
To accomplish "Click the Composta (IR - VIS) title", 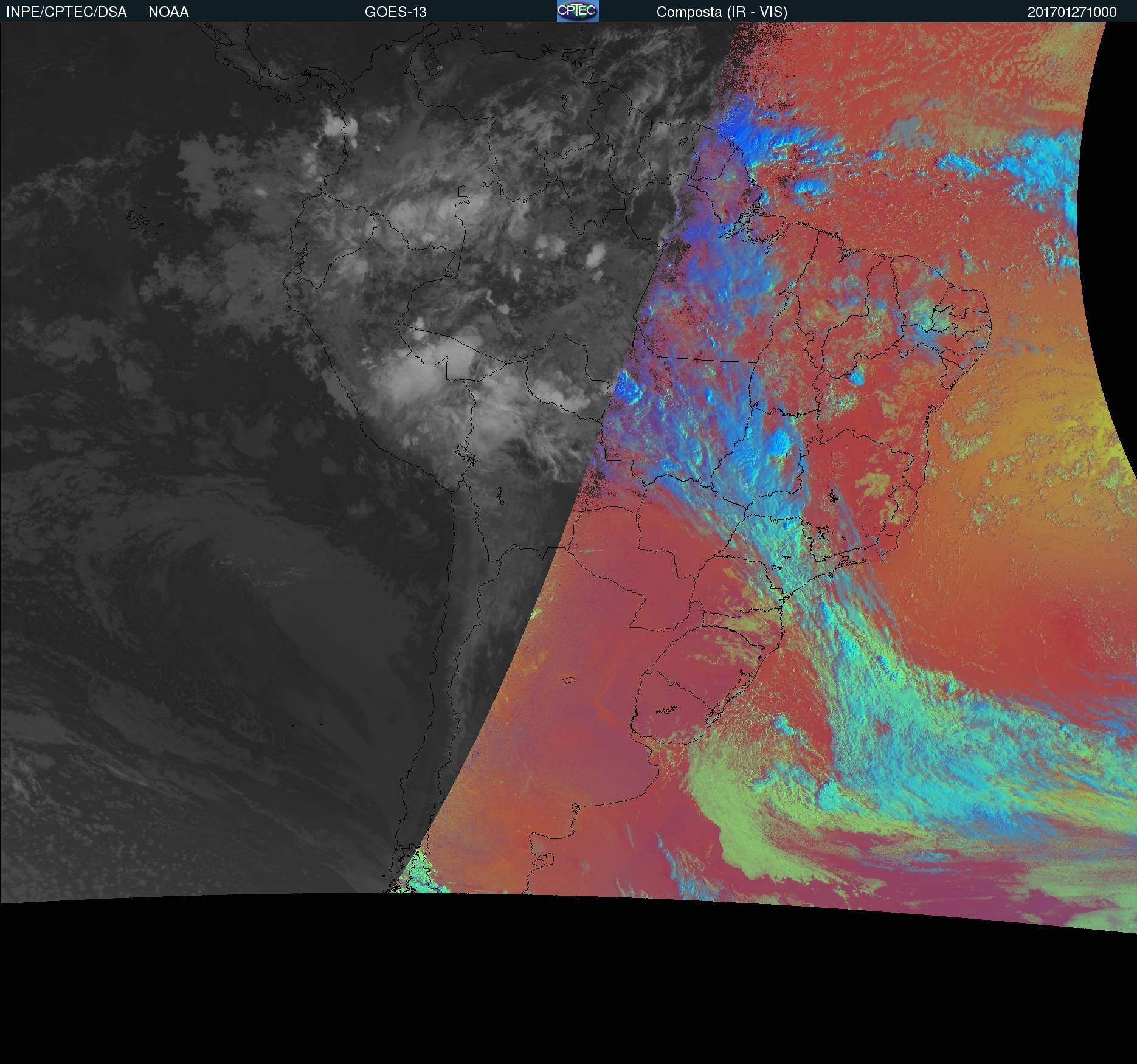I will click(x=722, y=12).
